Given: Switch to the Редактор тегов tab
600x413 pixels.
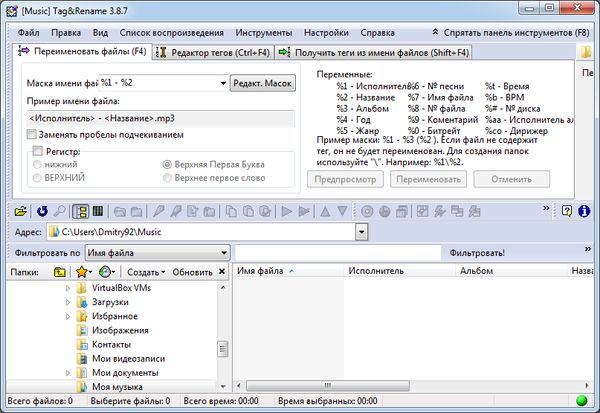Looking at the screenshot, I should tap(216, 51).
